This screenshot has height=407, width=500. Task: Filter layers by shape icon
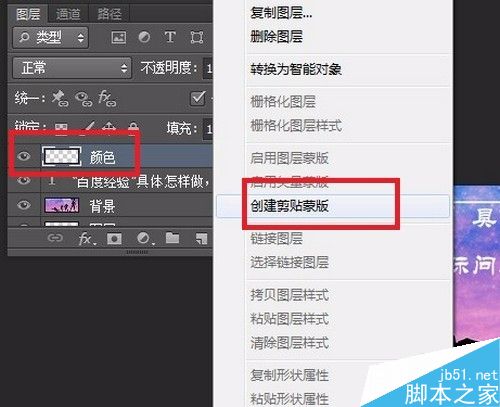click(x=197, y=37)
